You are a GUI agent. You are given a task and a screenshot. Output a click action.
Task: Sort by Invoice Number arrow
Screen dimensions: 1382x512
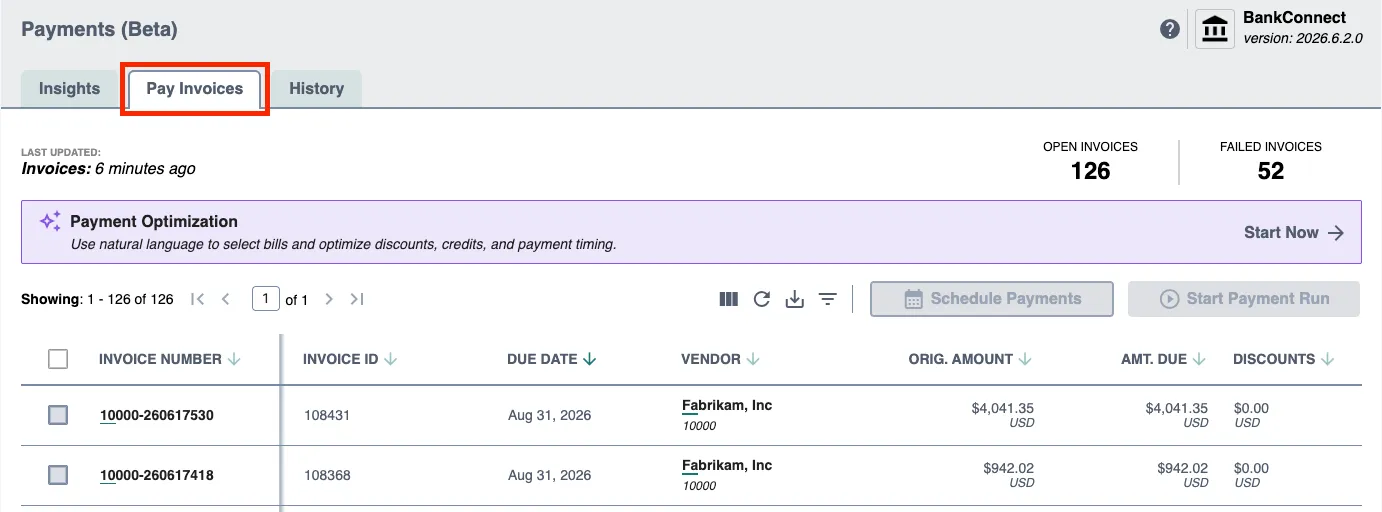[234, 359]
